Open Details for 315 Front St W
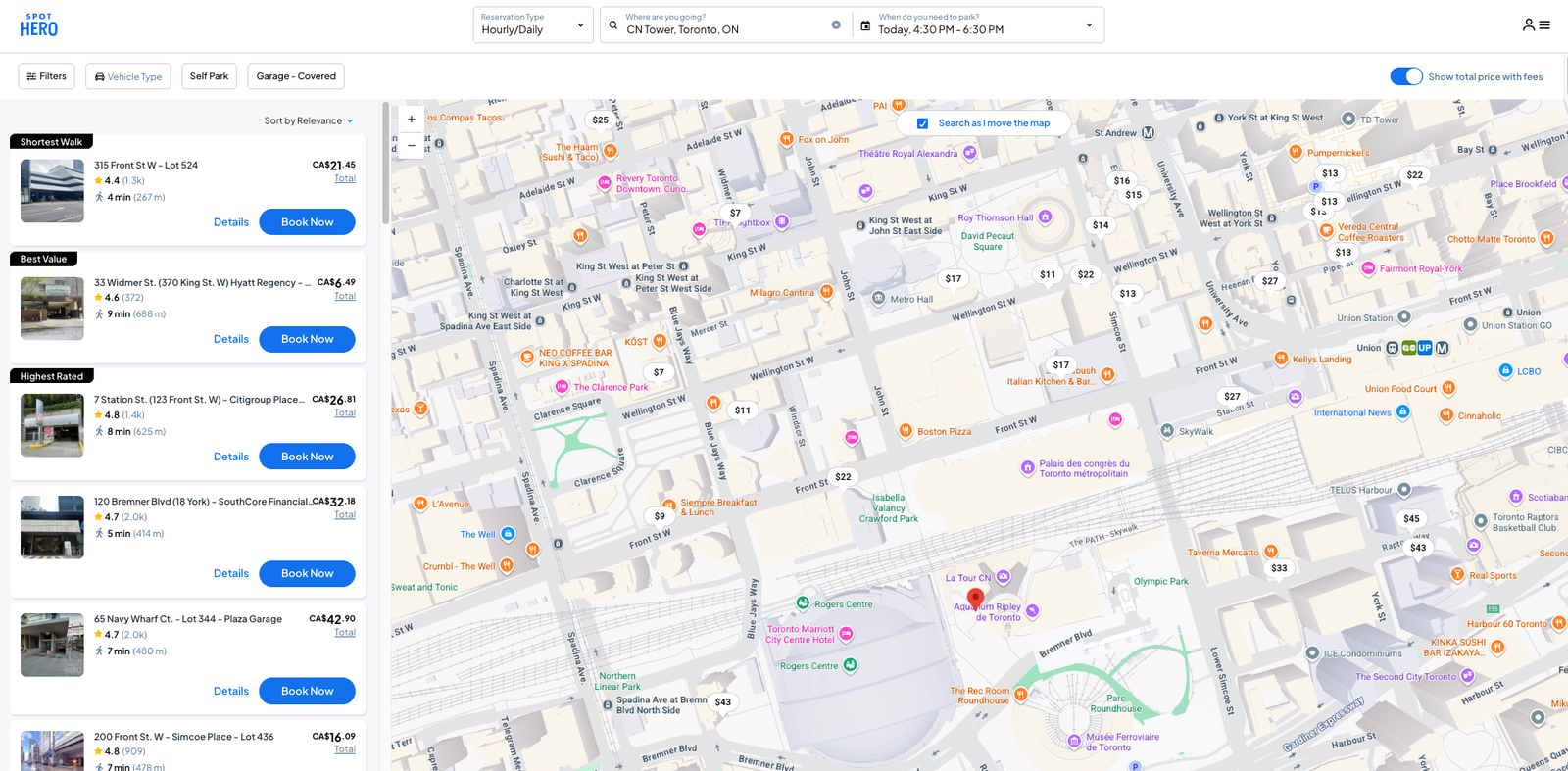The width and height of the screenshot is (1568, 771). [x=231, y=222]
